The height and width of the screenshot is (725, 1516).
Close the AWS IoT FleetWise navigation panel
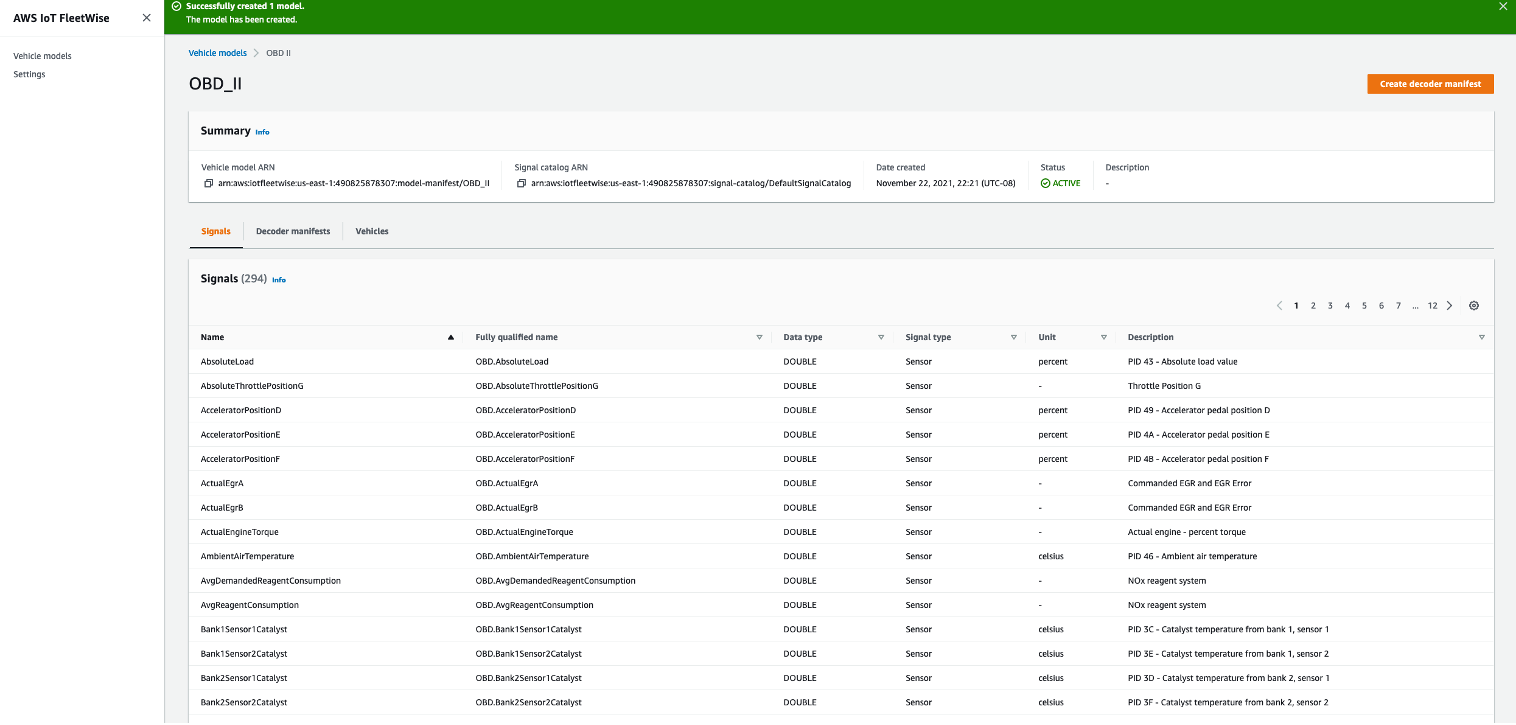(x=146, y=18)
